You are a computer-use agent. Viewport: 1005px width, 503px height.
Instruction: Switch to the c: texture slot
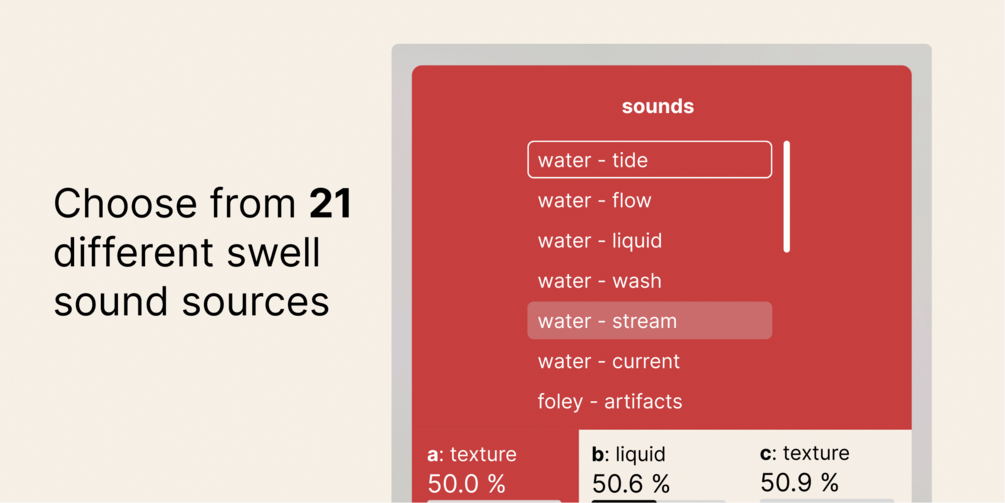click(x=804, y=454)
